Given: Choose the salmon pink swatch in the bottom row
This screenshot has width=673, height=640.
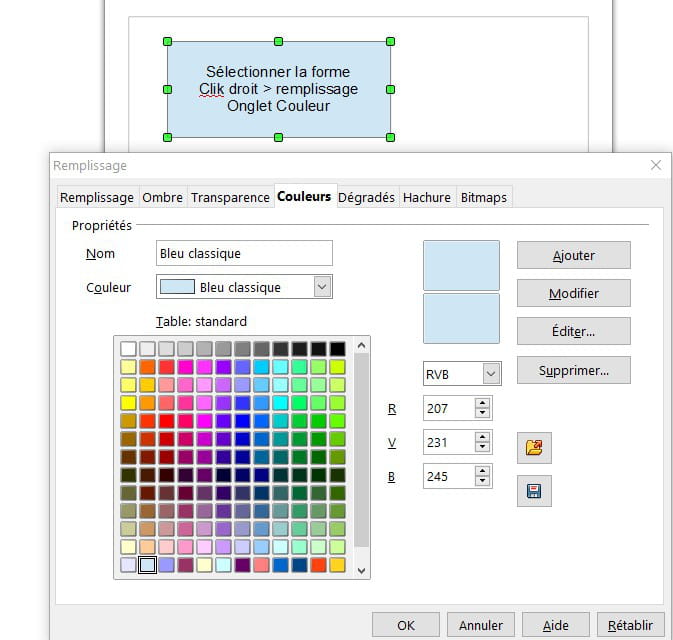Looking at the screenshot, I should point(261,565).
